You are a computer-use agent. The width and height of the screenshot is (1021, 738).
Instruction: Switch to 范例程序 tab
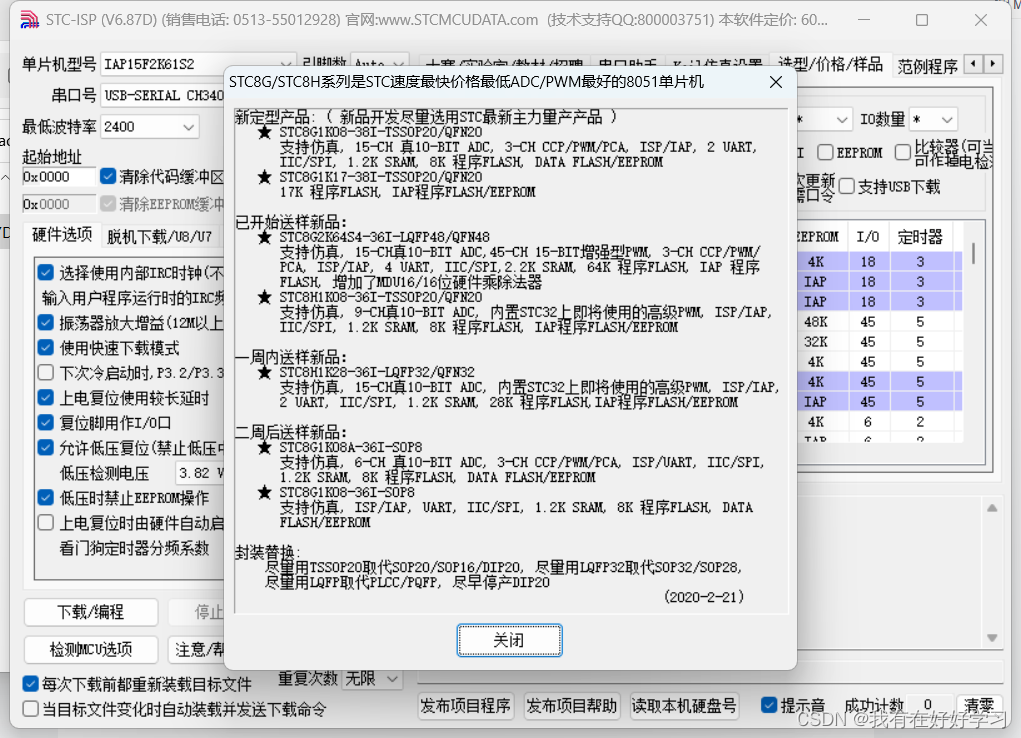pyautogui.click(x=927, y=66)
